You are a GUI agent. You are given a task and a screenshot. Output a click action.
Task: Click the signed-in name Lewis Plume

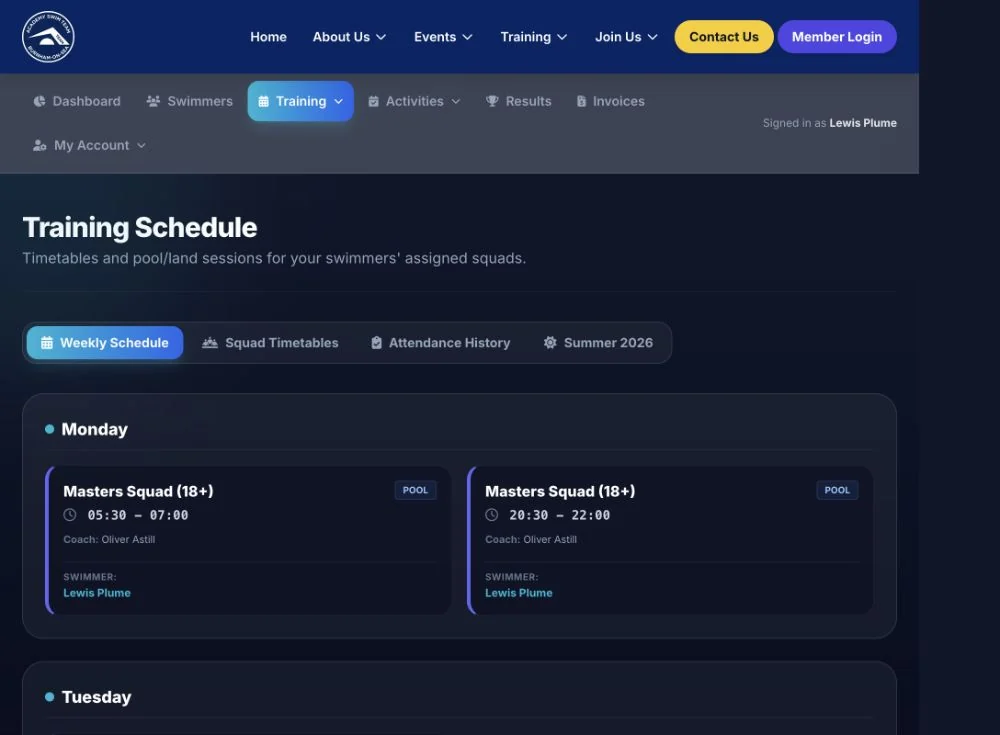[x=863, y=123]
